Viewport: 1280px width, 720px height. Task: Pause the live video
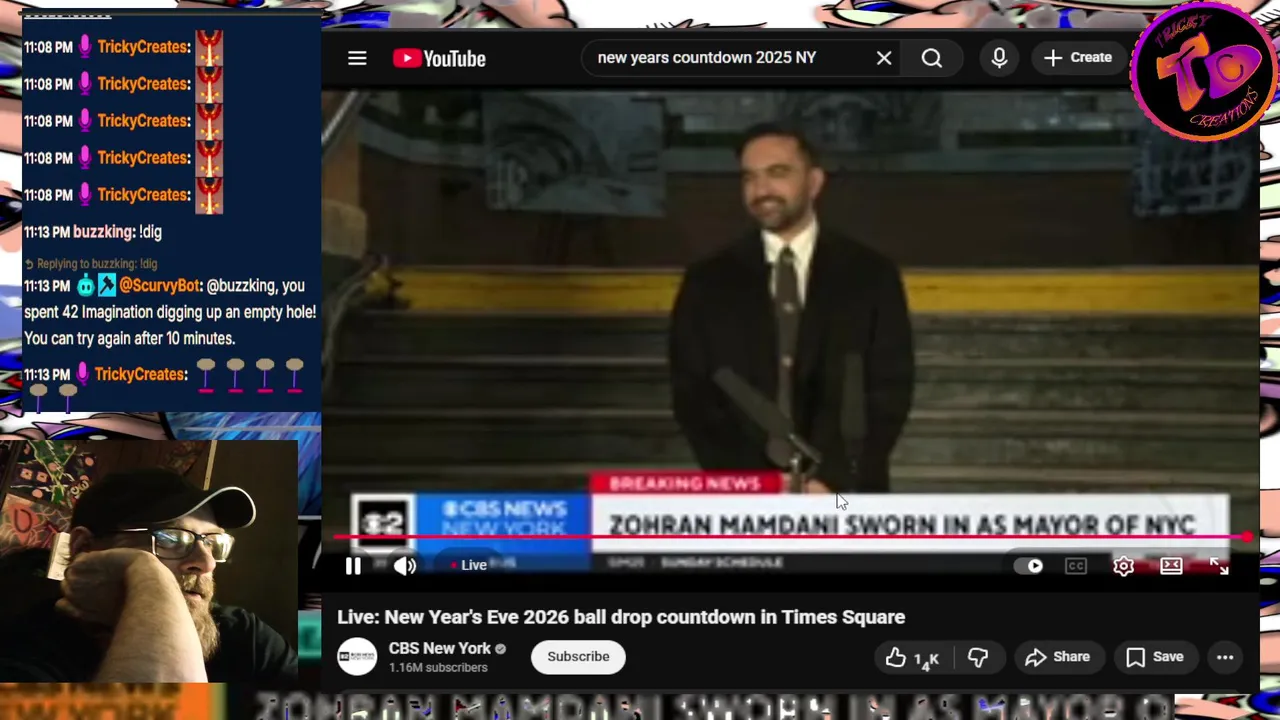pos(353,566)
